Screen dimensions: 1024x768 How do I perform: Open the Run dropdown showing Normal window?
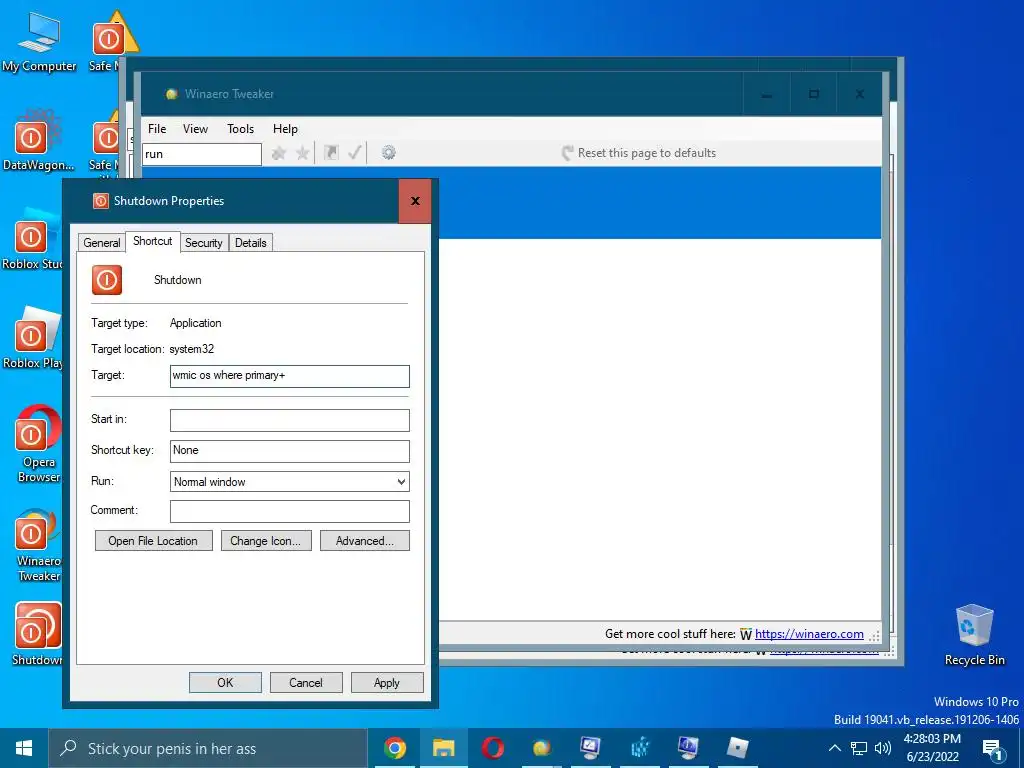click(x=289, y=482)
